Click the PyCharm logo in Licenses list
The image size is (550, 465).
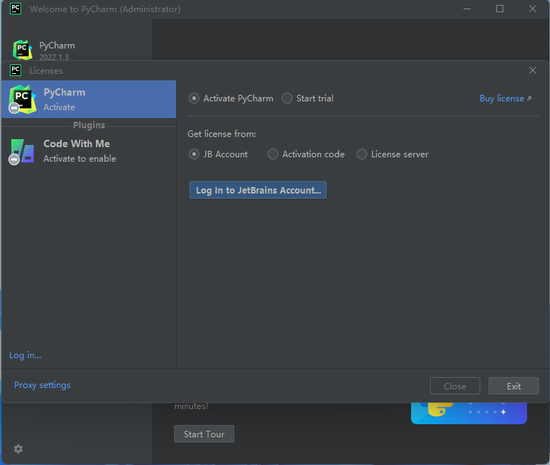pyautogui.click(x=22, y=99)
